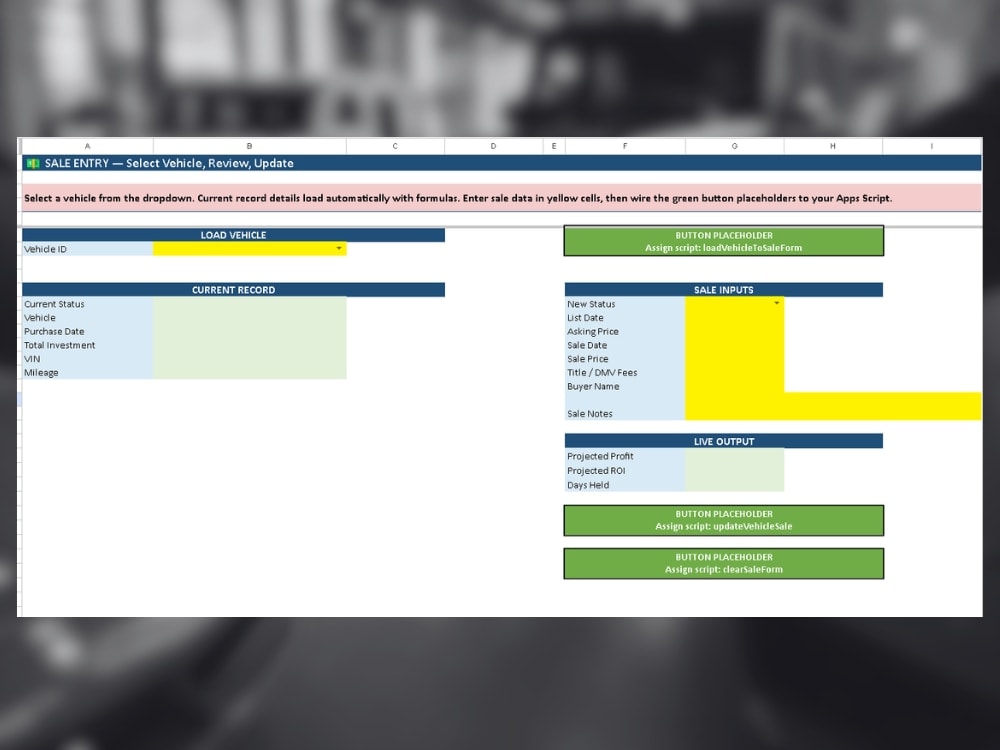The height and width of the screenshot is (750, 1000).
Task: Click the 'Title / DMV Fees' label cell
Action: [x=625, y=372]
